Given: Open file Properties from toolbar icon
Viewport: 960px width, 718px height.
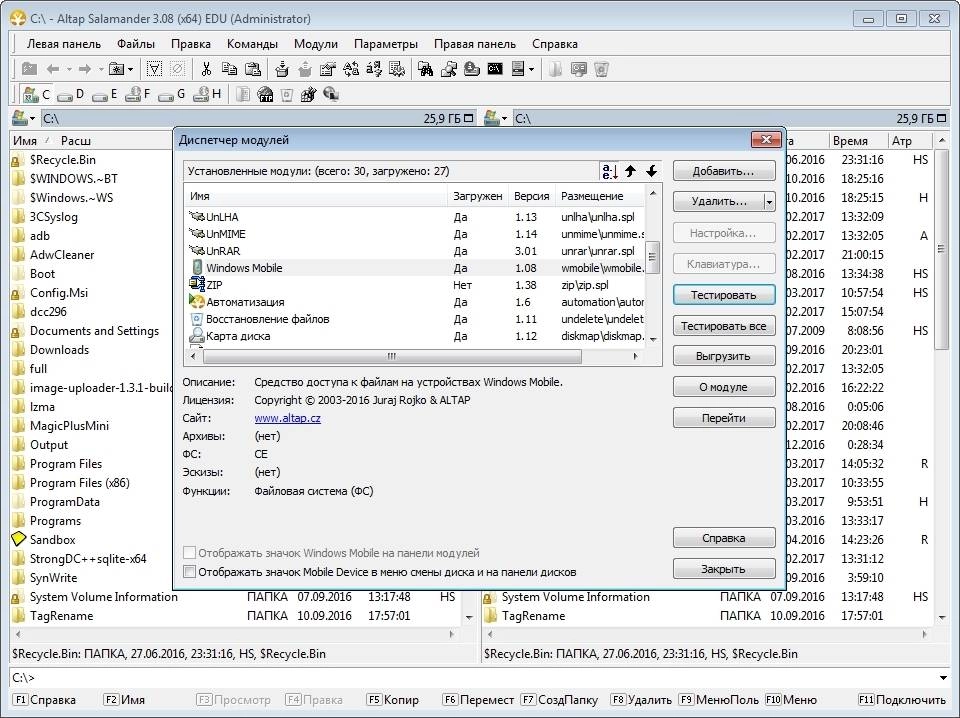Looking at the screenshot, I should coord(328,69).
